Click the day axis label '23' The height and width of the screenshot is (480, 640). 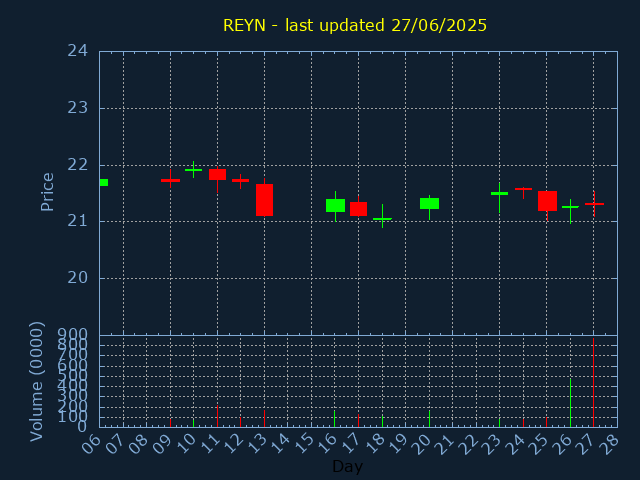point(493,444)
